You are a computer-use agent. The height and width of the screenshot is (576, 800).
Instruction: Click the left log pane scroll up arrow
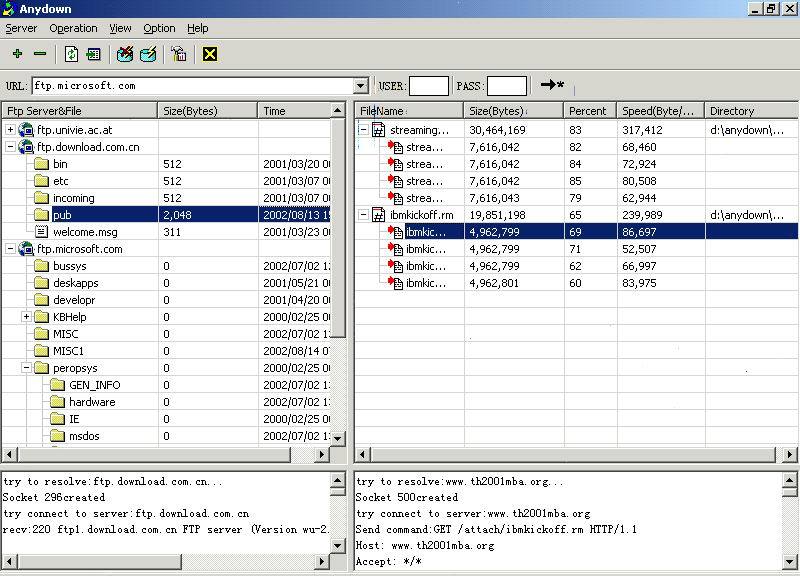point(338,480)
